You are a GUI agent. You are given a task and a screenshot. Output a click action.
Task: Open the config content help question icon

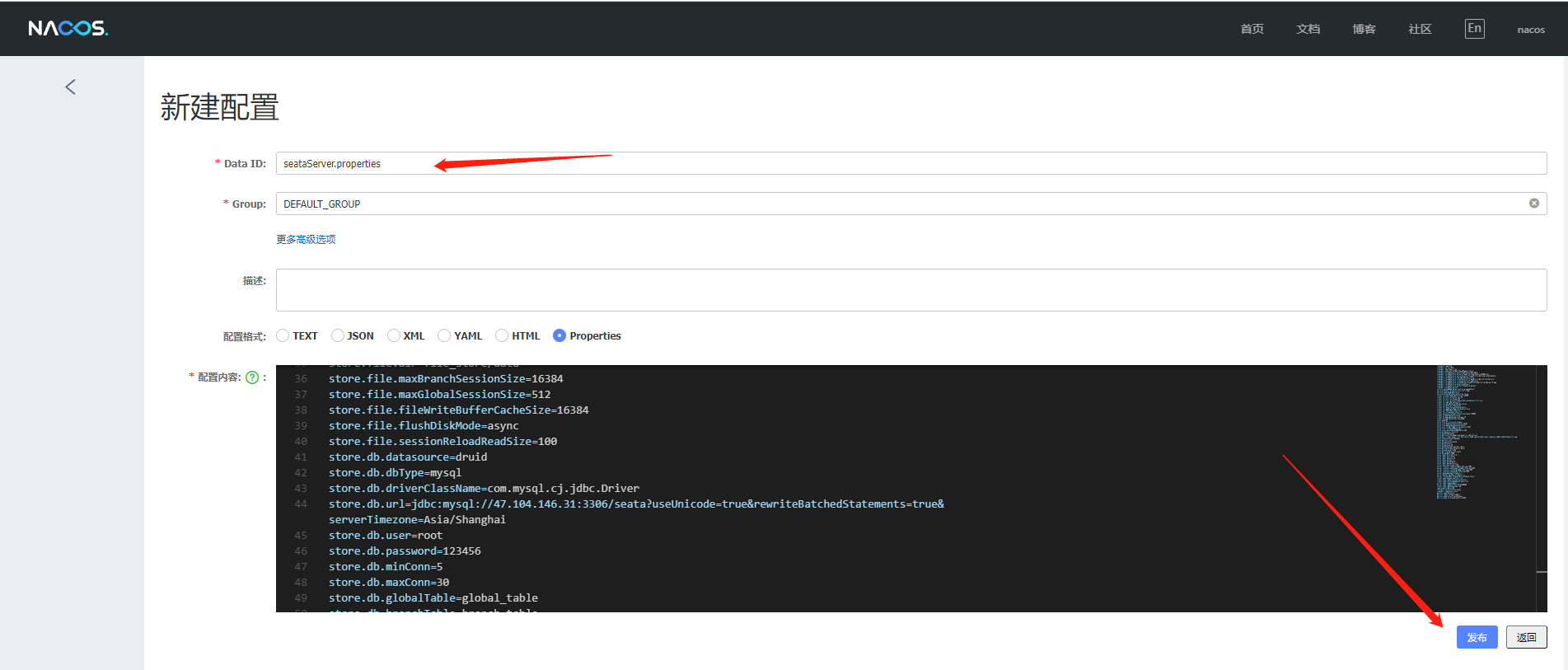click(252, 377)
